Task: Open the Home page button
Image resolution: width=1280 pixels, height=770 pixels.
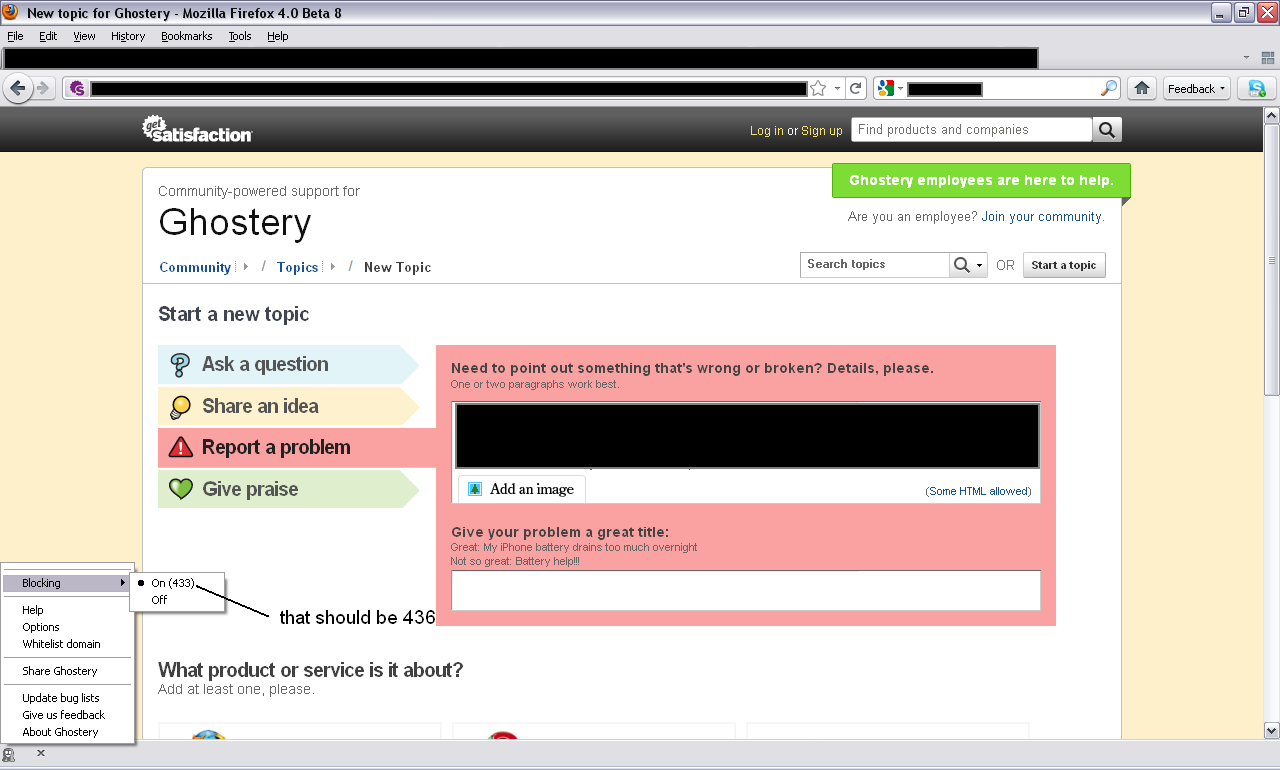Action: click(x=1141, y=89)
